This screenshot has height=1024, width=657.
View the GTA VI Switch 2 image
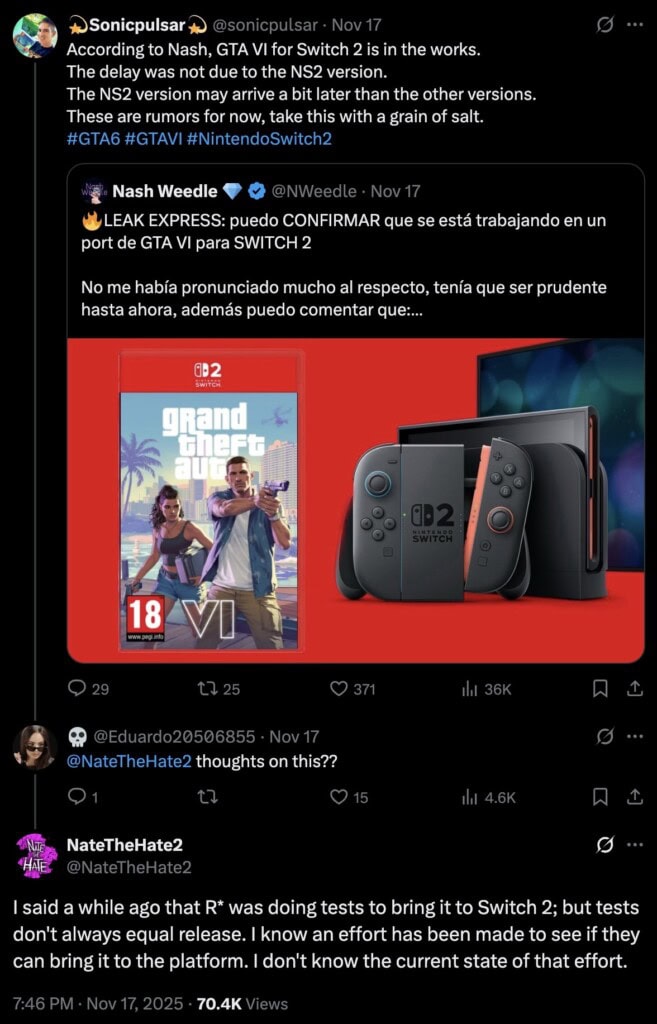356,500
